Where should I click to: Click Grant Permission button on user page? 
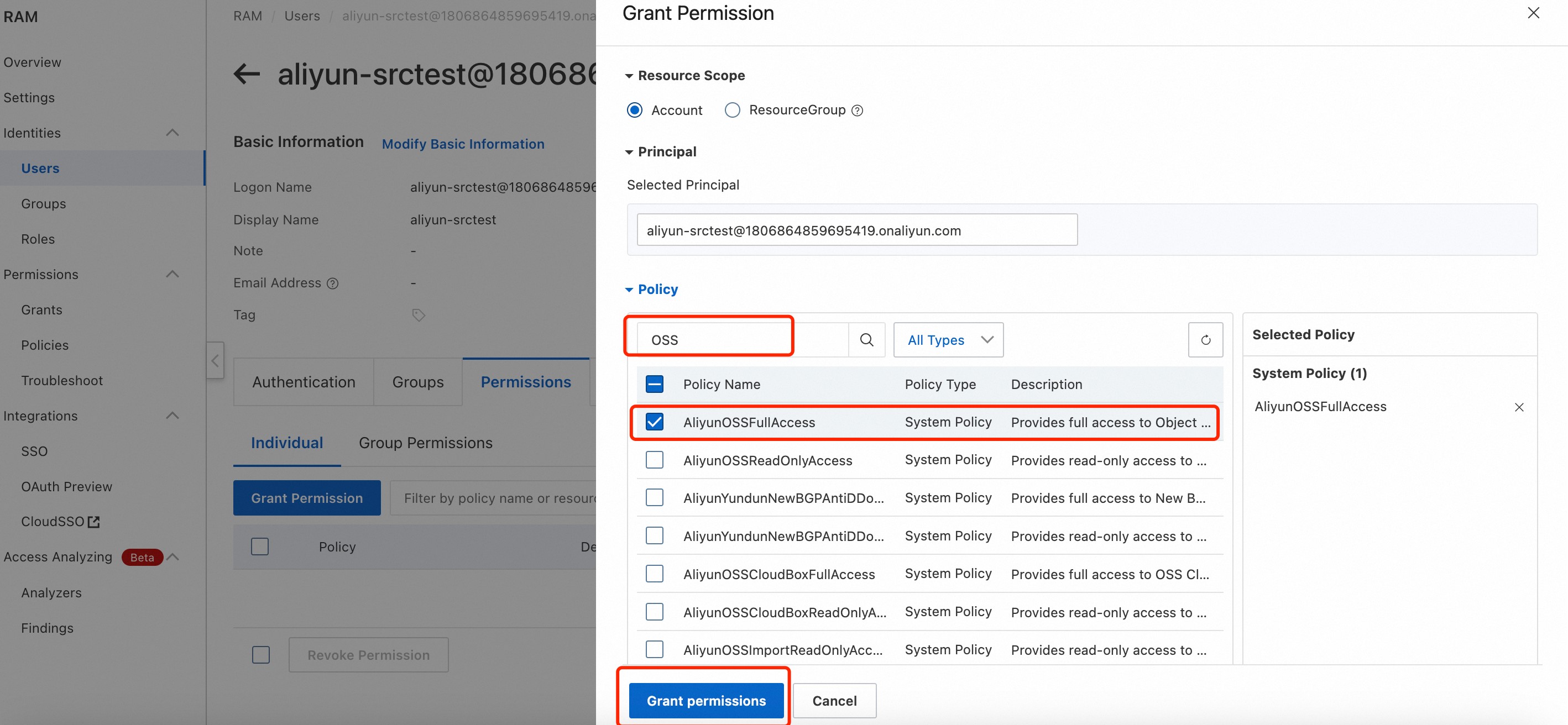pyautogui.click(x=307, y=497)
